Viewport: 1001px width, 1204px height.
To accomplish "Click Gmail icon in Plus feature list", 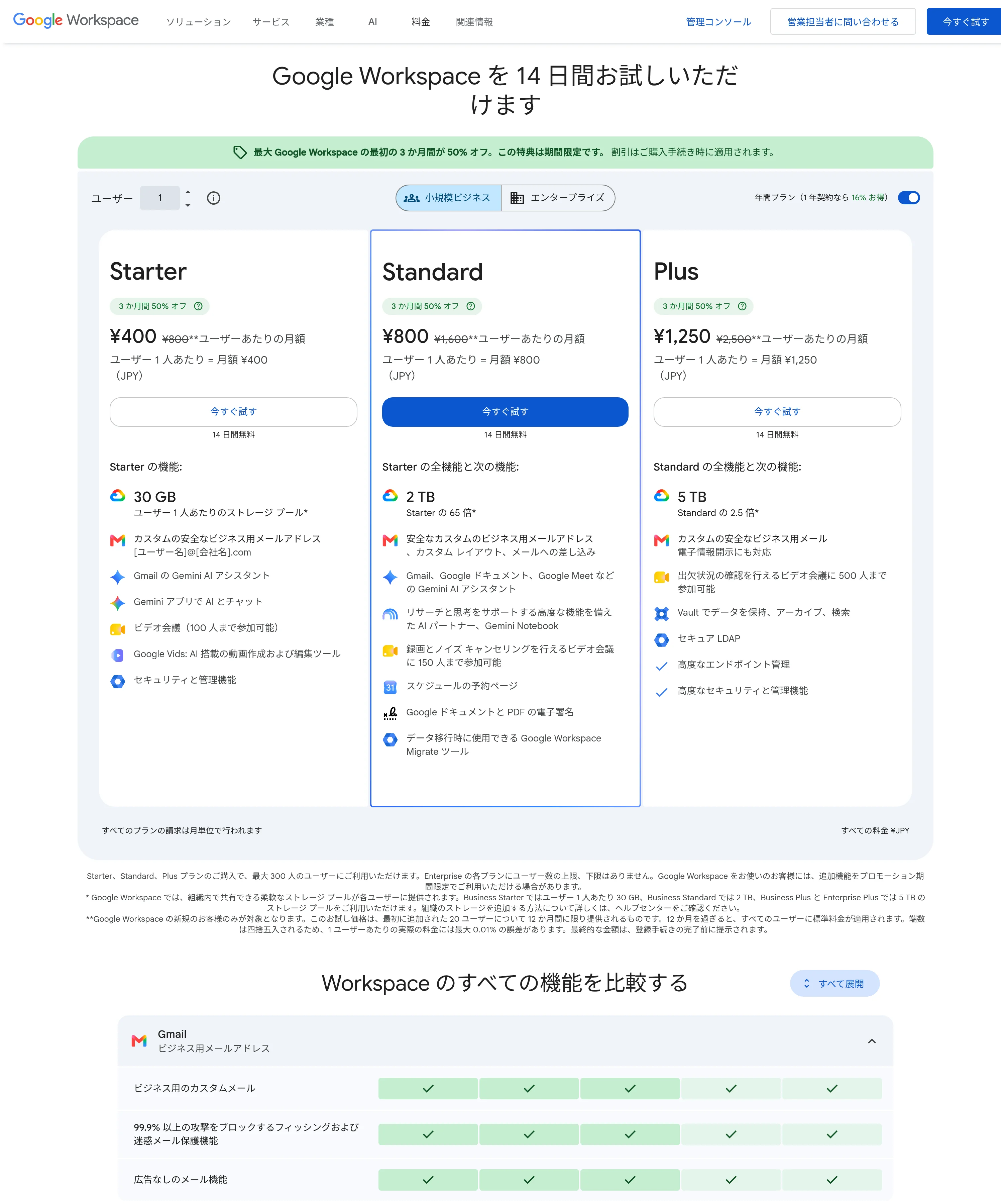I will coord(662,540).
